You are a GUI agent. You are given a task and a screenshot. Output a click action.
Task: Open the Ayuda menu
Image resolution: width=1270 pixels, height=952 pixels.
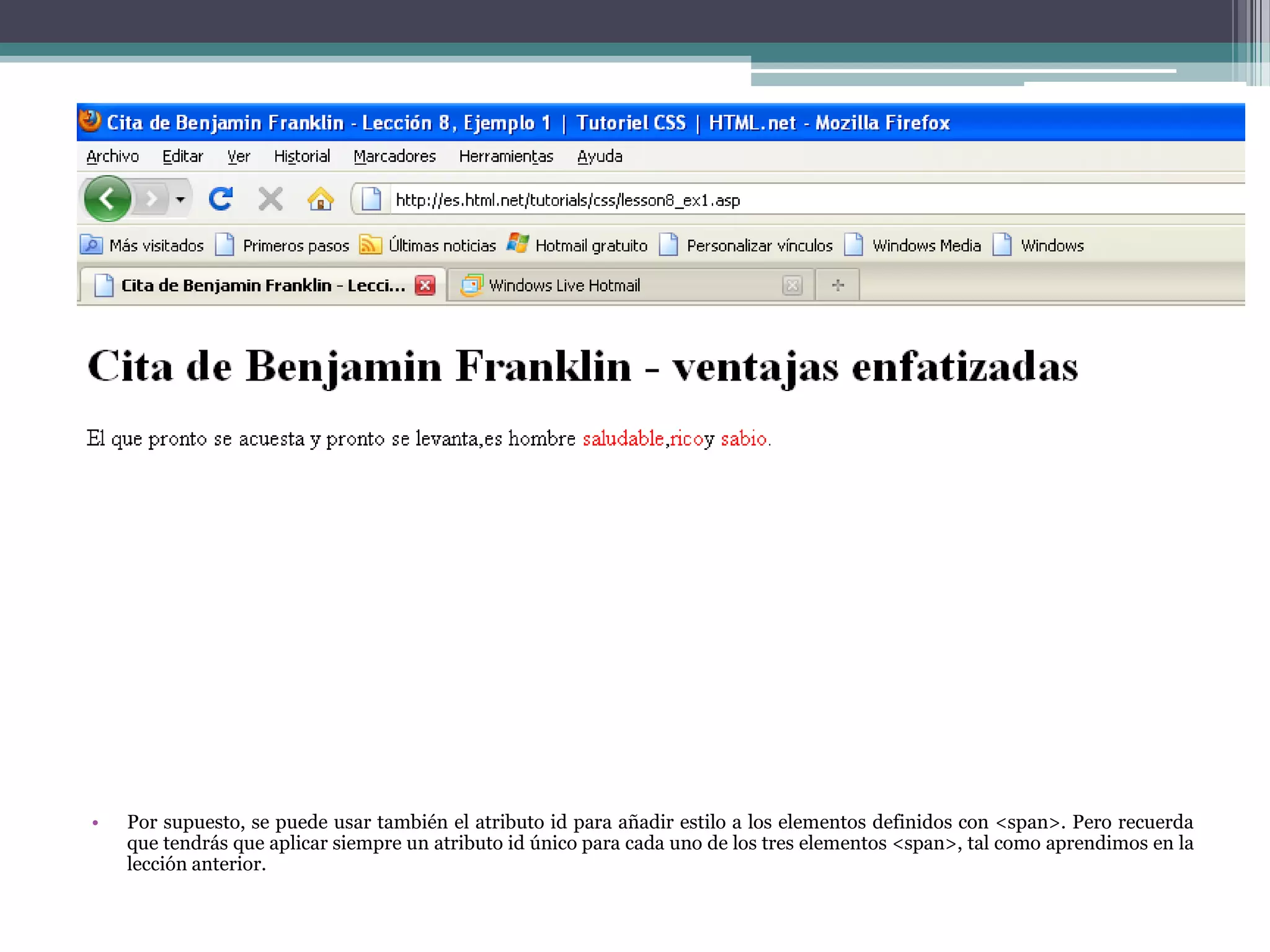[600, 156]
